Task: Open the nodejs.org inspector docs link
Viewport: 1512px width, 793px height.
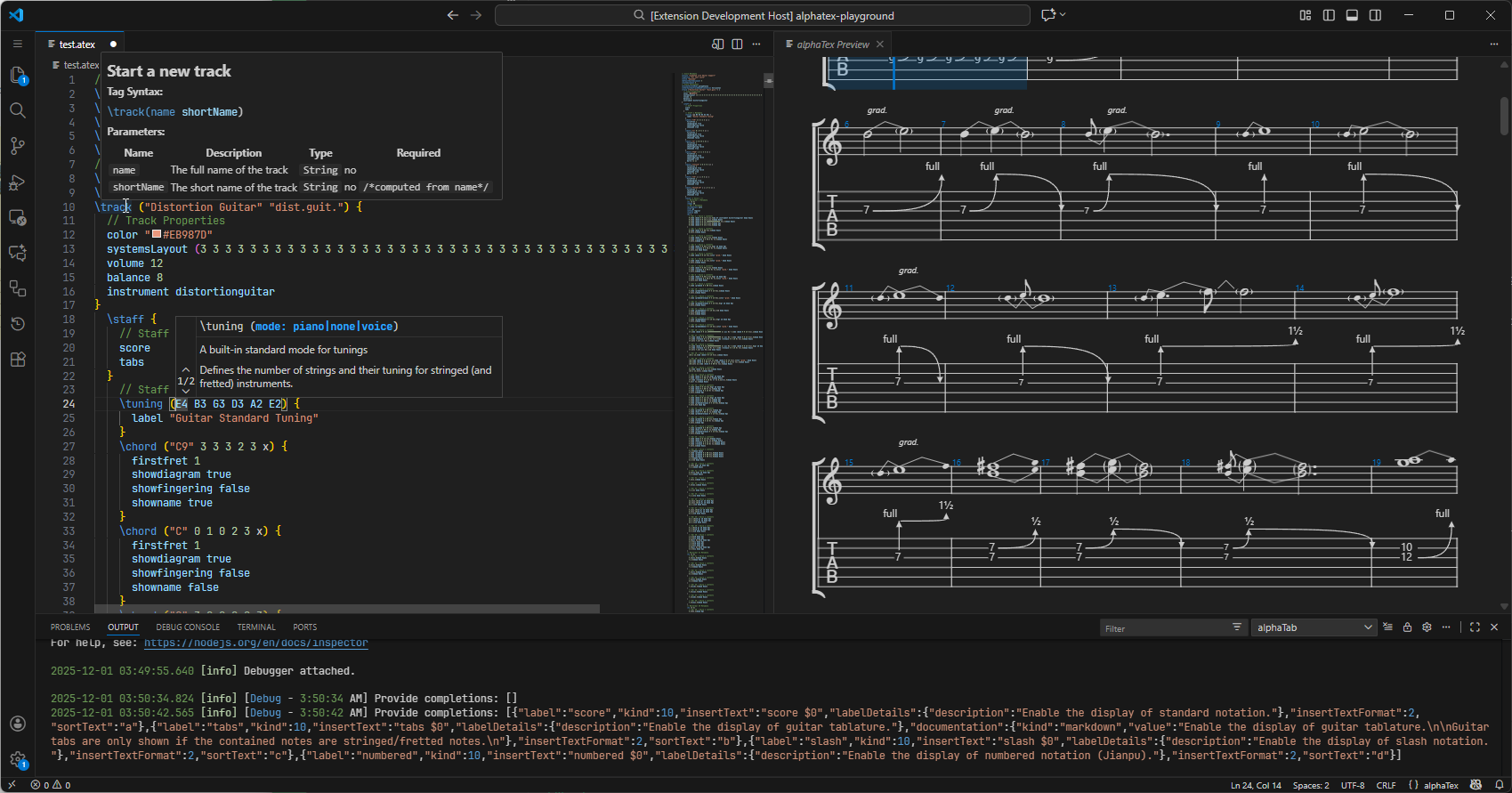Action: 255,643
